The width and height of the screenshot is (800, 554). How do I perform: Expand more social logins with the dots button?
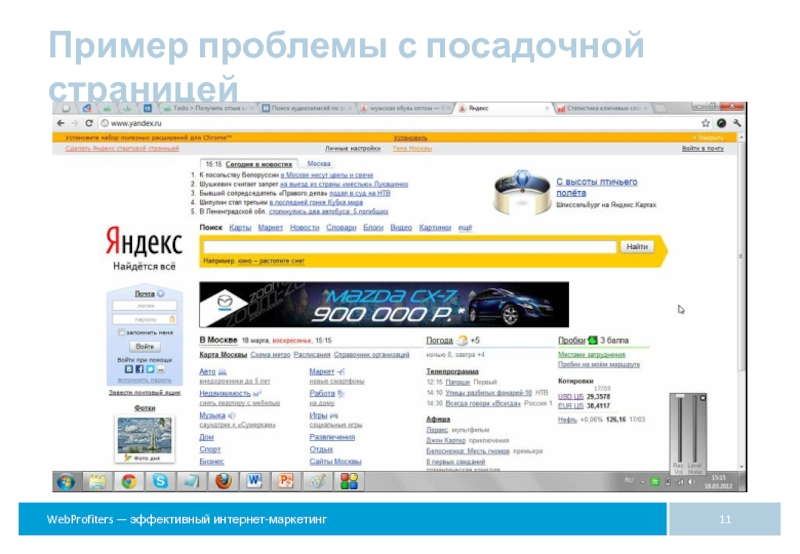pos(161,369)
